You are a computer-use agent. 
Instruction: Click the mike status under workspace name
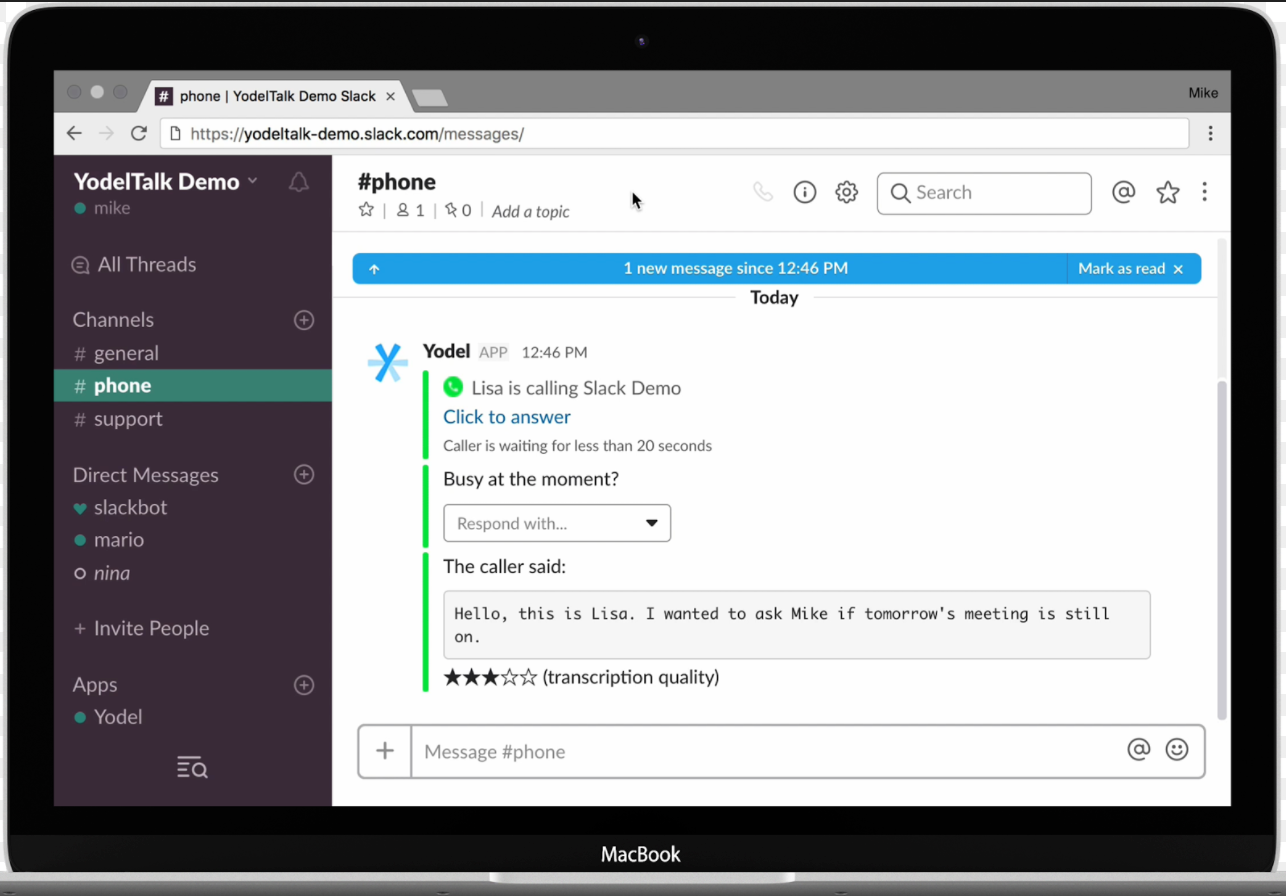point(102,208)
